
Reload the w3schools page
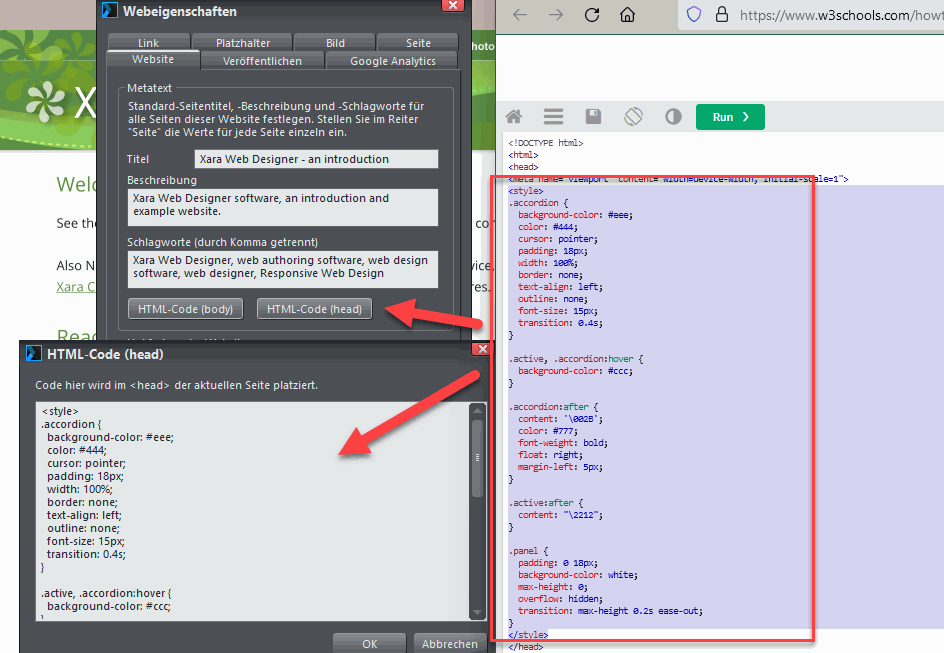[592, 14]
